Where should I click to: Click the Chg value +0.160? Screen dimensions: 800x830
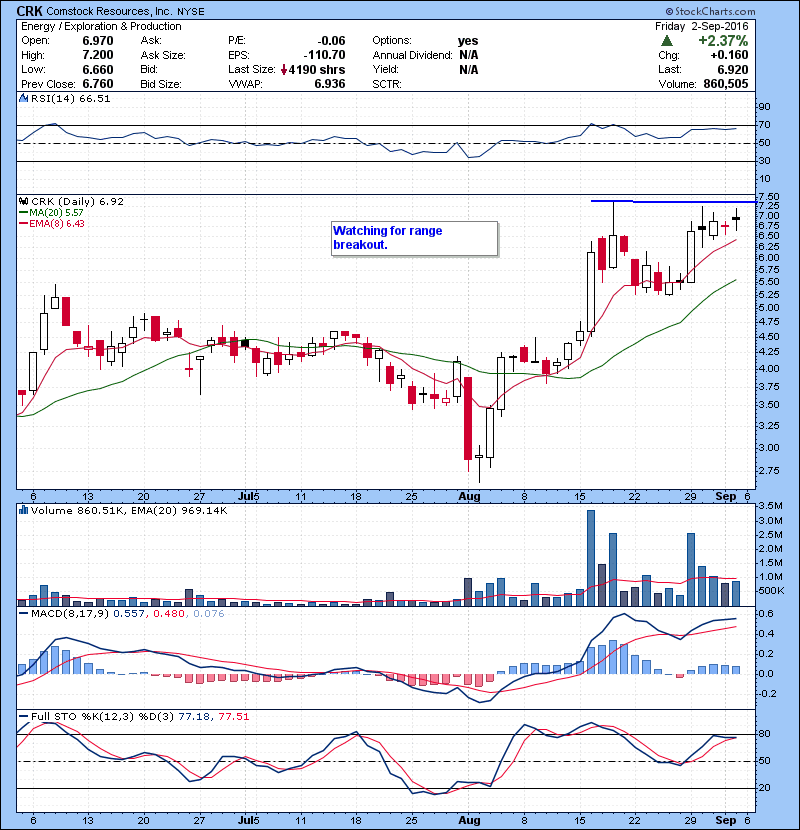pos(730,55)
